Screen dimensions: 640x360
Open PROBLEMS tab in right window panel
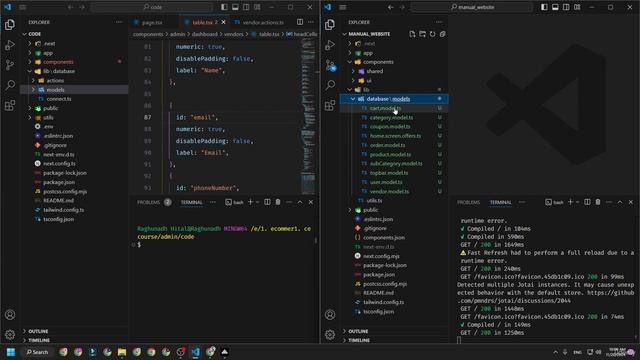click(x=469, y=202)
